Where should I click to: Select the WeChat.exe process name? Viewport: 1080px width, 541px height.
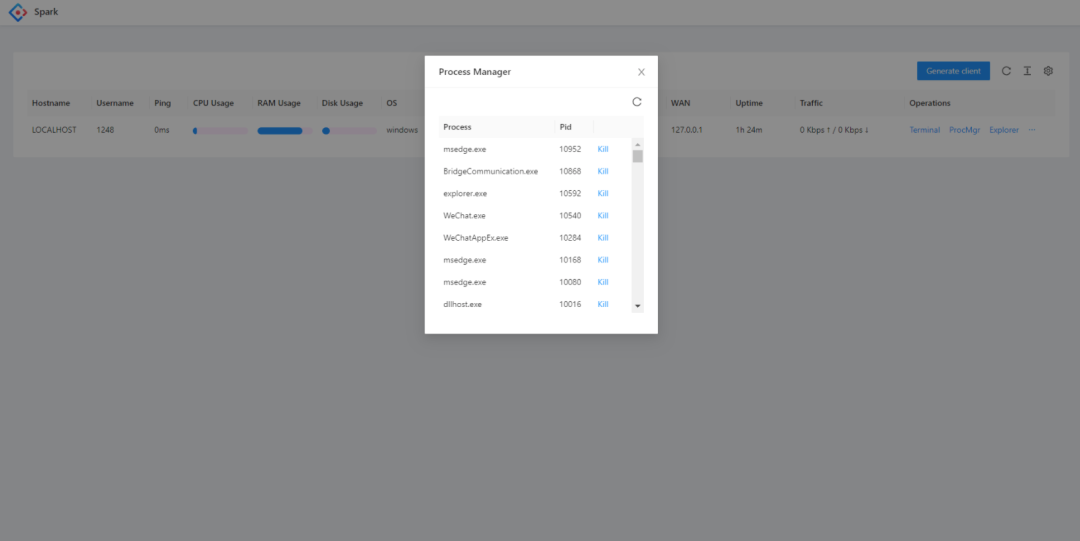click(464, 215)
